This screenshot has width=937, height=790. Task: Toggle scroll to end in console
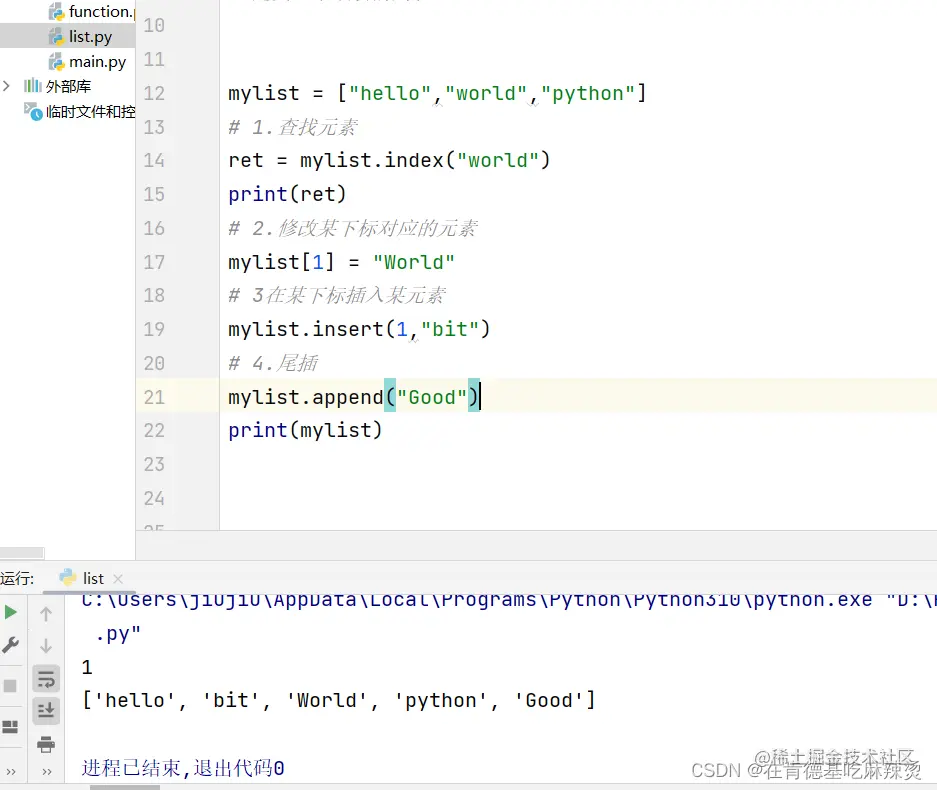point(46,711)
